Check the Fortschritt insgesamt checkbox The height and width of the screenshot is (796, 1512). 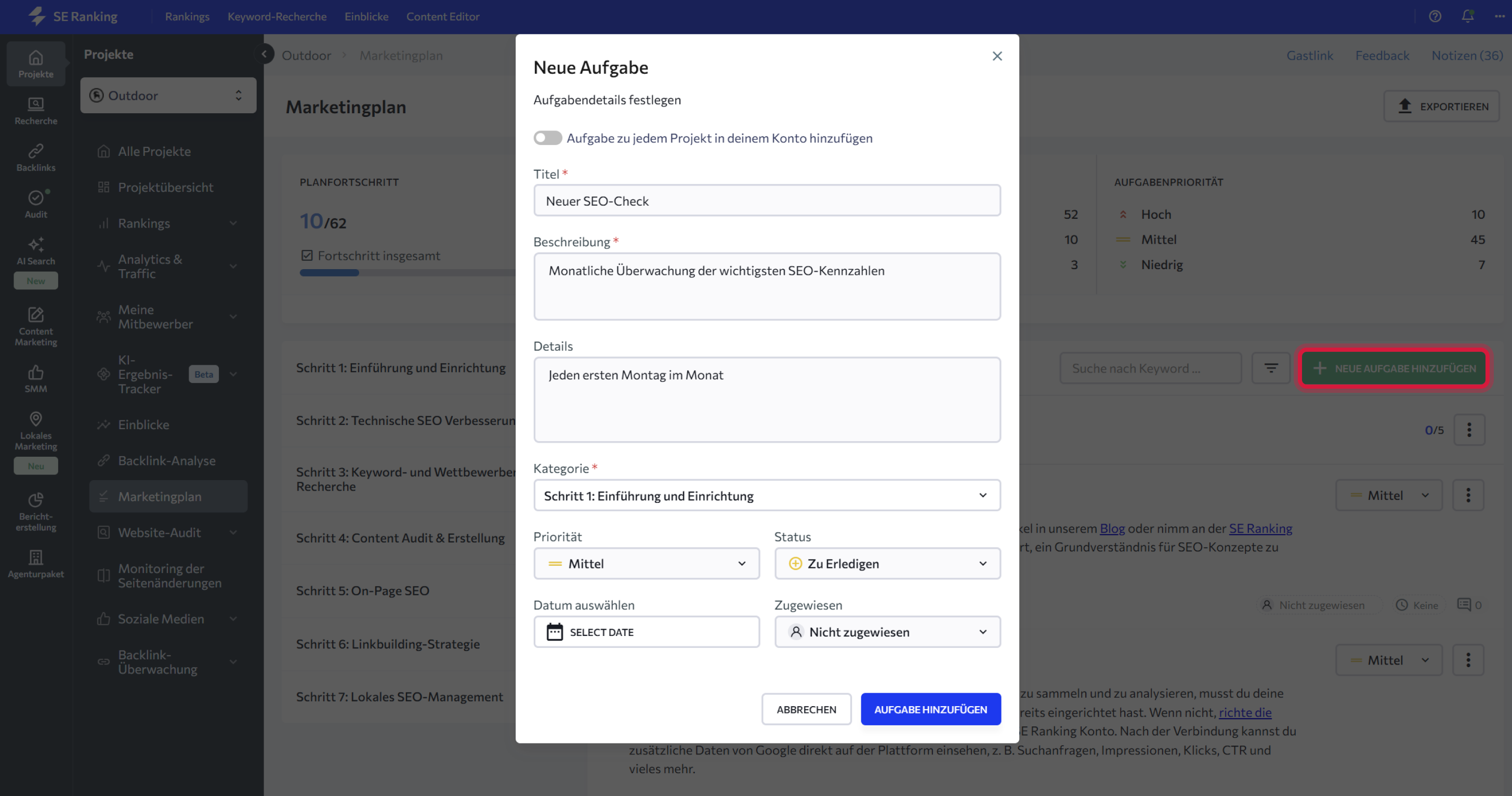click(307, 255)
